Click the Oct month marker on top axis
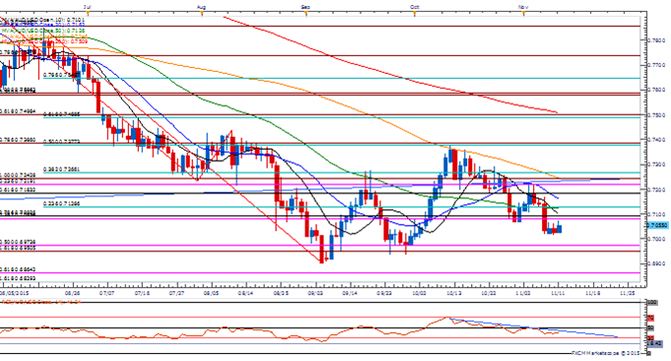Image resolution: width=671 pixels, height=361 pixels. [414, 7]
